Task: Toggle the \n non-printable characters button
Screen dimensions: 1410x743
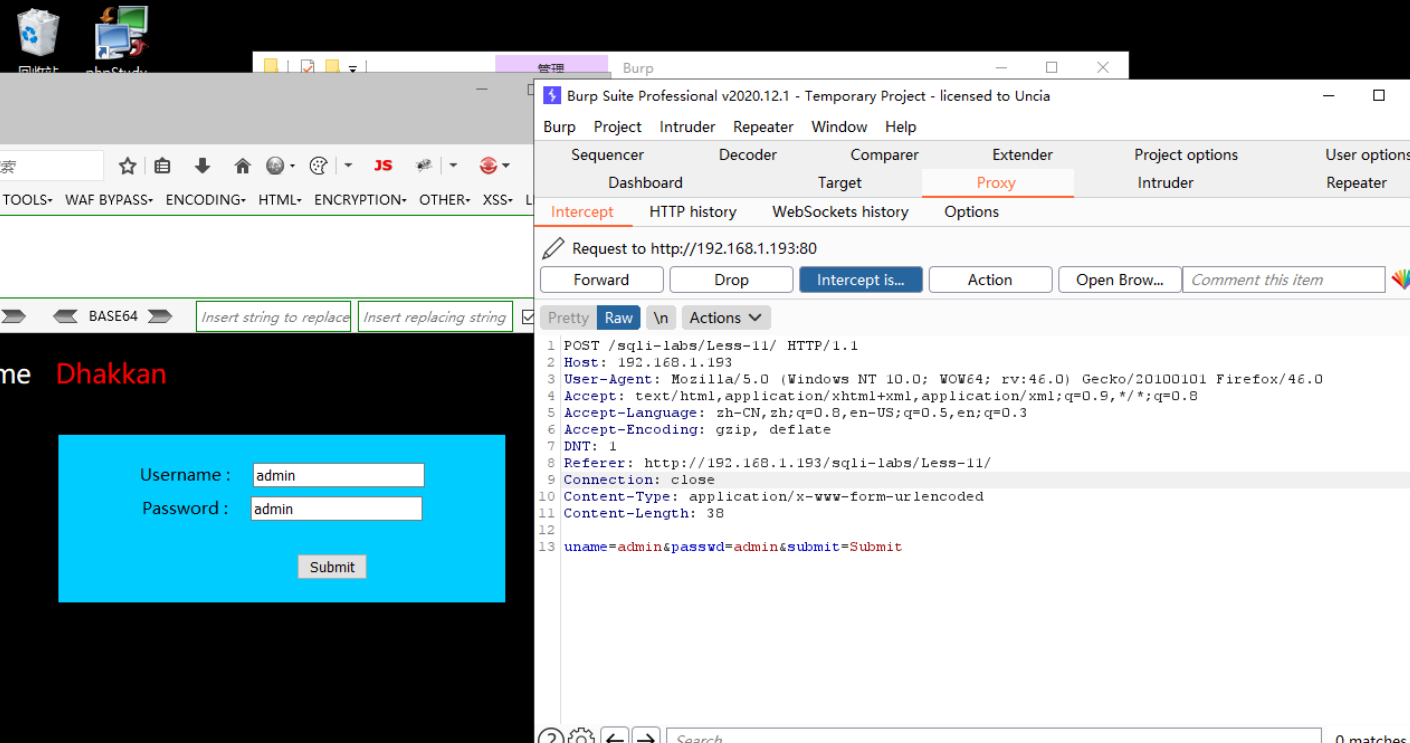Action: [x=661, y=318]
